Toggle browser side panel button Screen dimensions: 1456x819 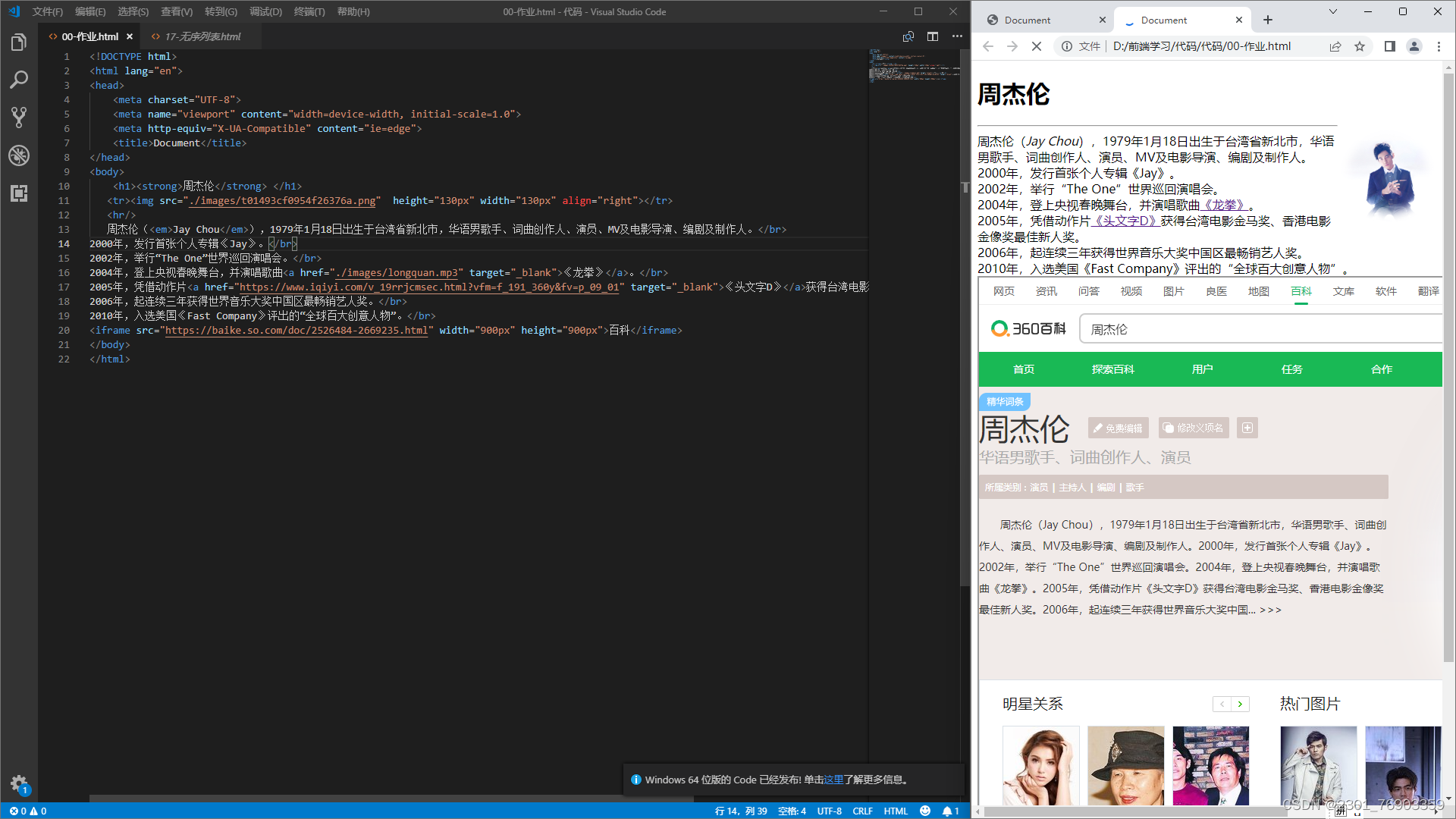1389,46
